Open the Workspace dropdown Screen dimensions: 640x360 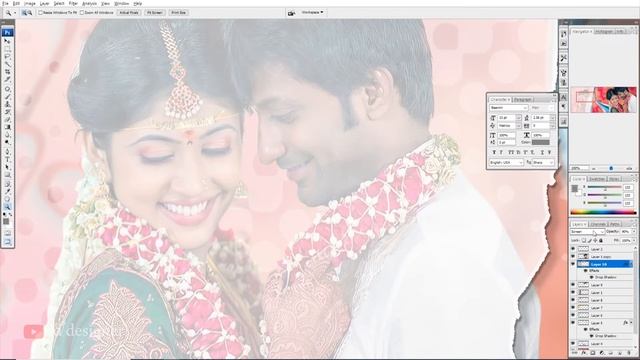pos(313,13)
